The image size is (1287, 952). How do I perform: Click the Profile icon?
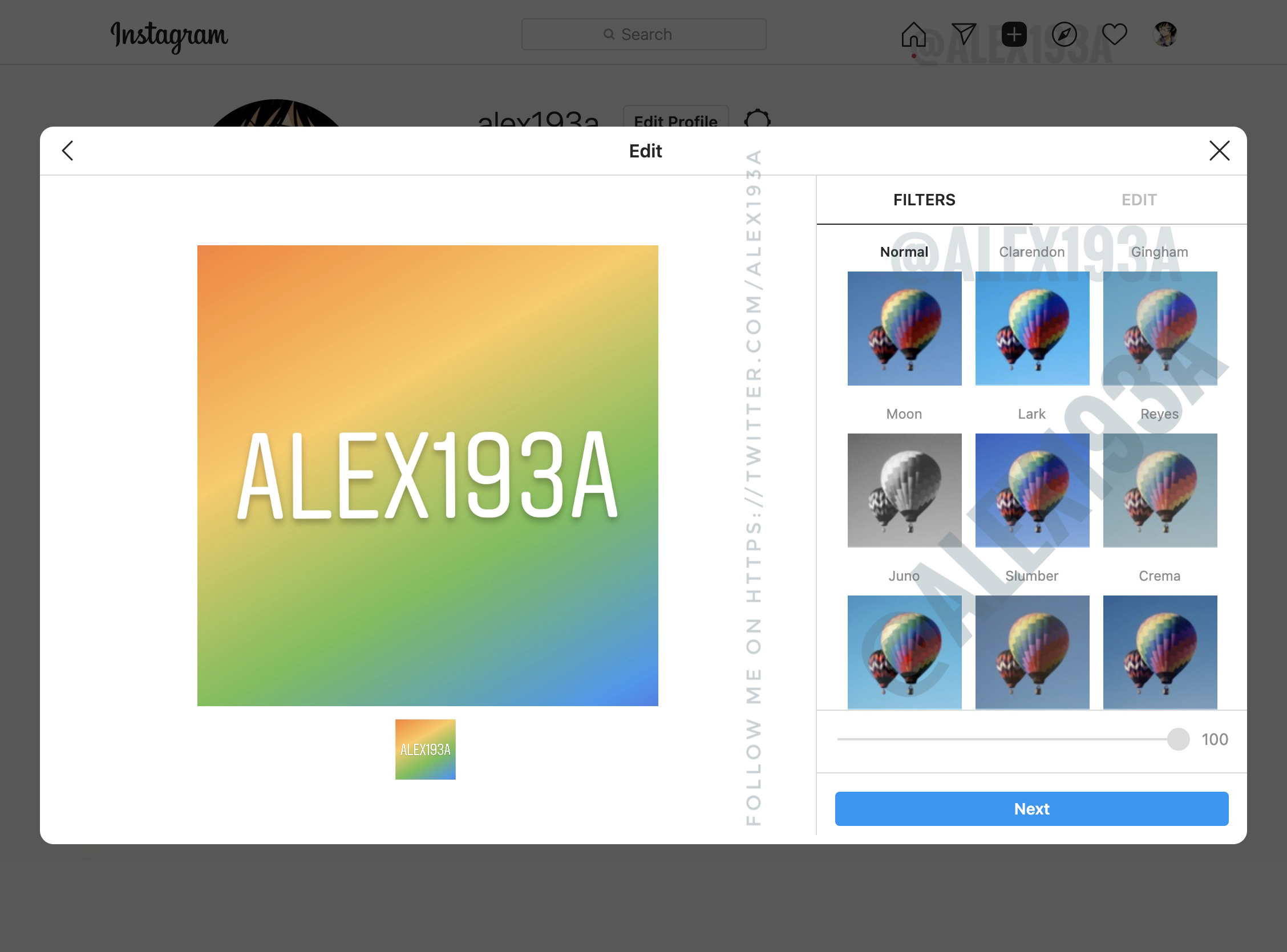pos(1164,33)
